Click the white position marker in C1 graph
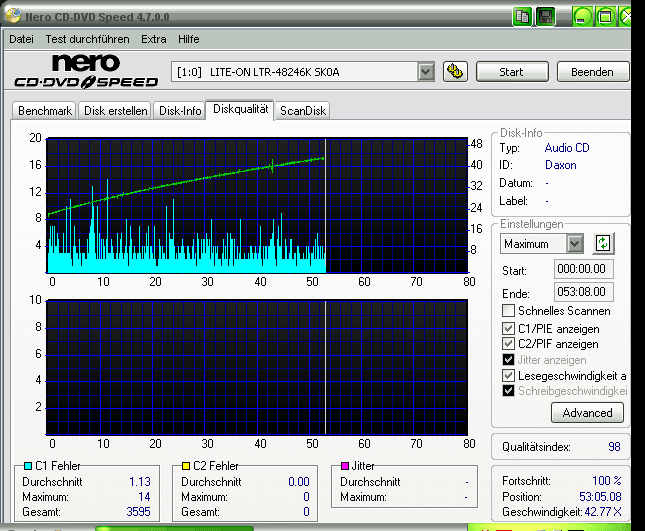This screenshot has height=531, width=645. tap(325, 206)
